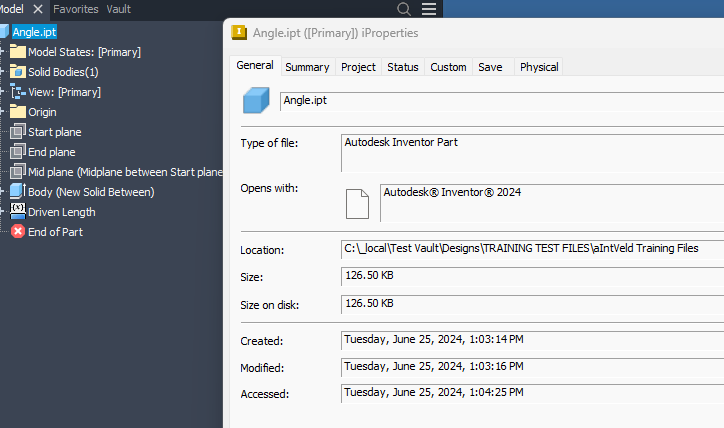Click the Solid Bodies folder icon
Screen dimensions: 724x428
click(18, 72)
